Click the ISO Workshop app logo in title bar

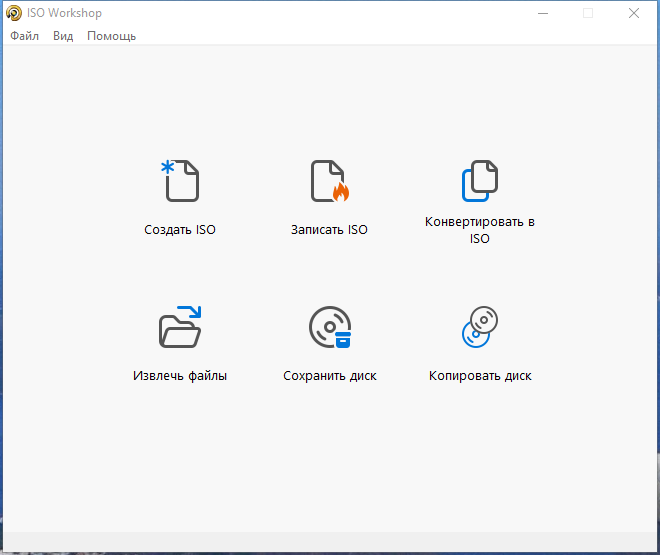13,13
